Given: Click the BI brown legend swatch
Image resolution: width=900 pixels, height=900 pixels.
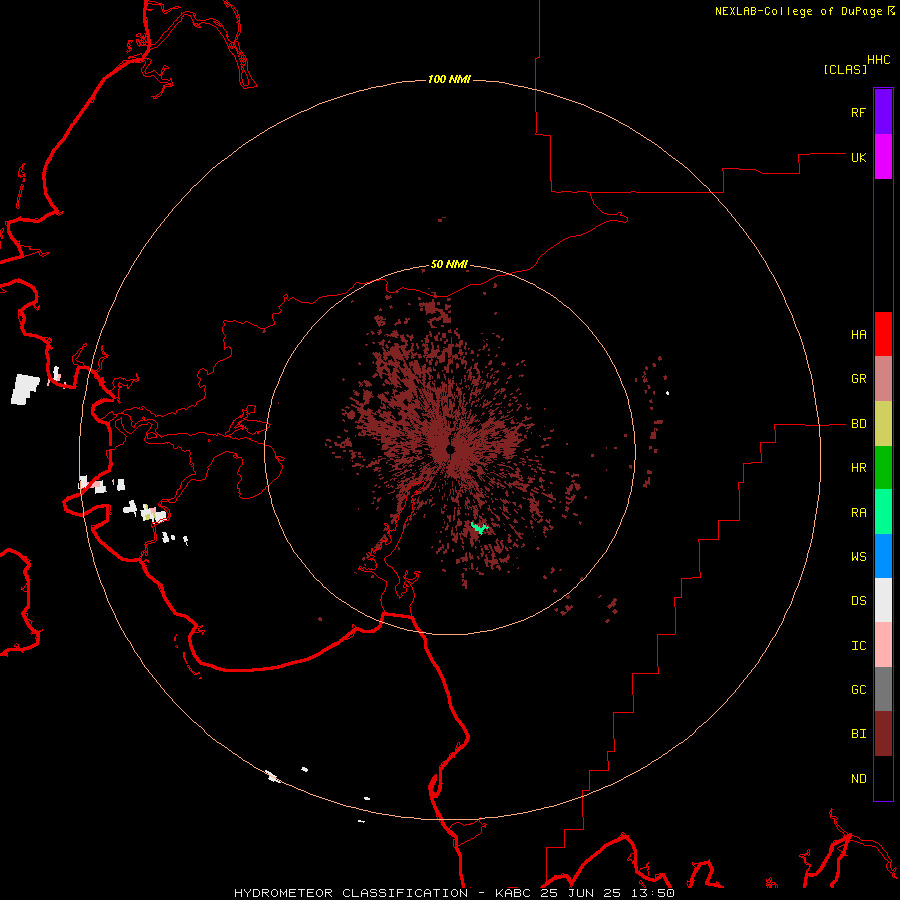Looking at the screenshot, I should (883, 734).
